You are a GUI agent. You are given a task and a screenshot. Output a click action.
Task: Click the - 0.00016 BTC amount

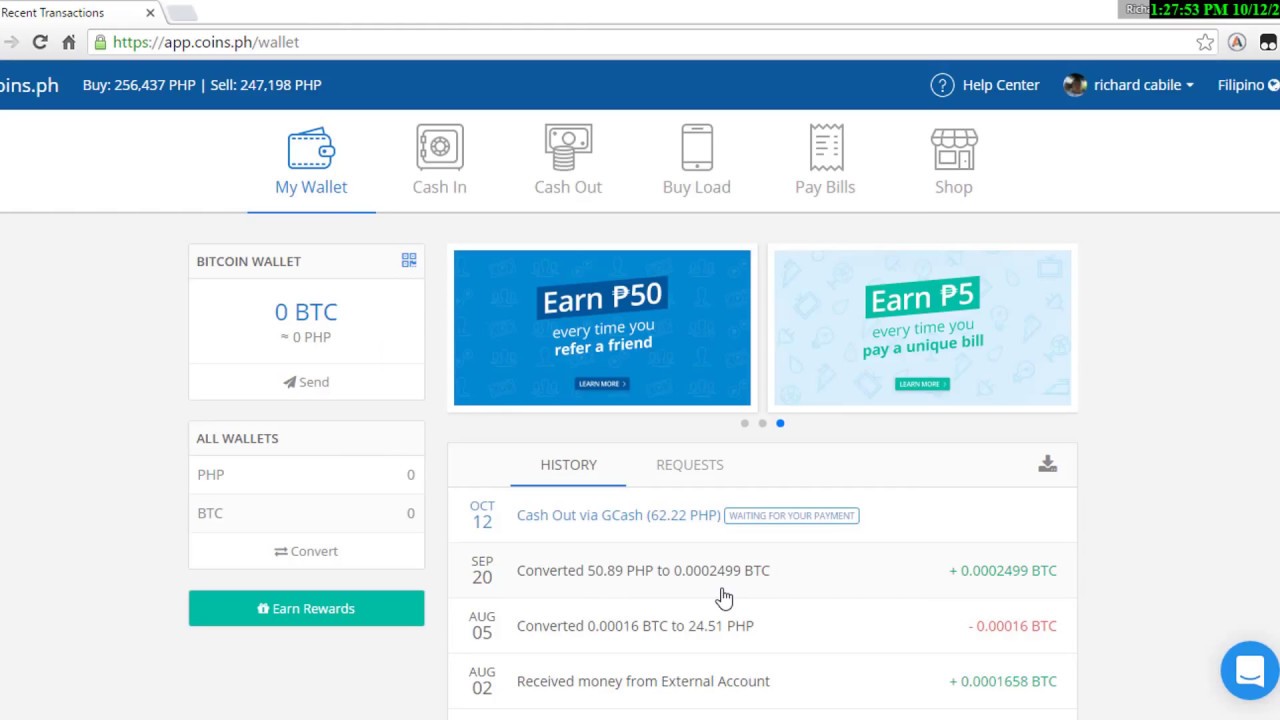[x=1012, y=626]
